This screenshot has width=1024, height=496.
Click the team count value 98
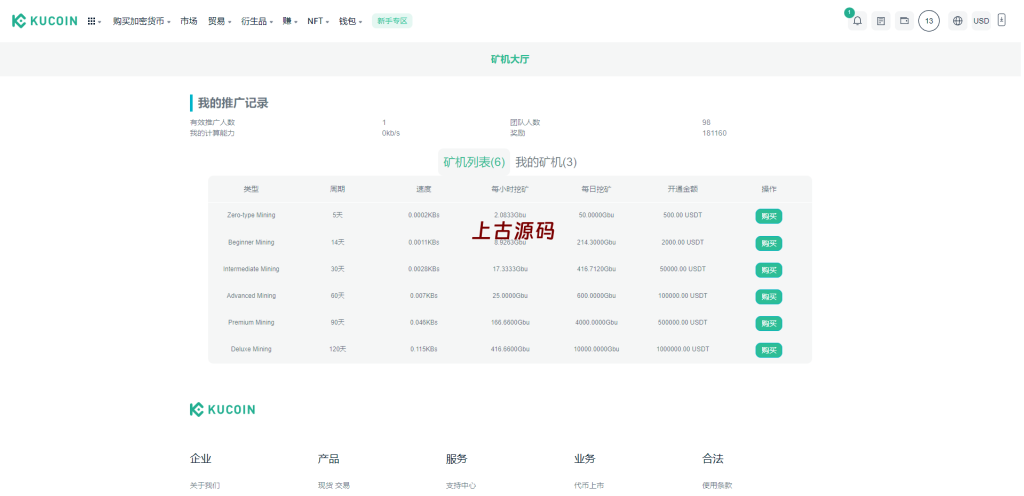click(706, 123)
